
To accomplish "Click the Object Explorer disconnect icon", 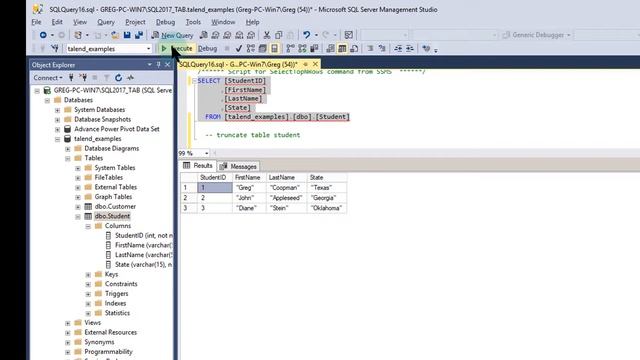I will pos(83,78).
